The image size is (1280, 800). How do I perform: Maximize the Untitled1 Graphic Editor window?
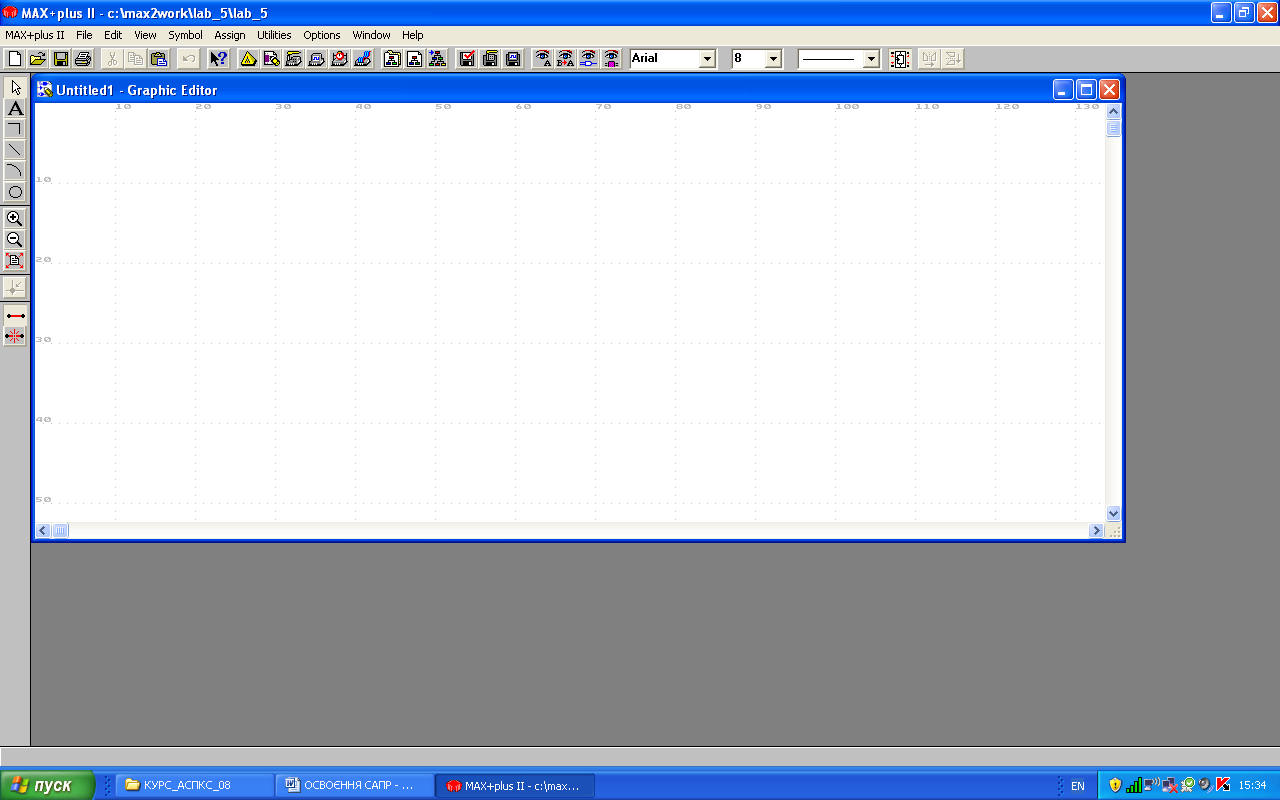1086,89
